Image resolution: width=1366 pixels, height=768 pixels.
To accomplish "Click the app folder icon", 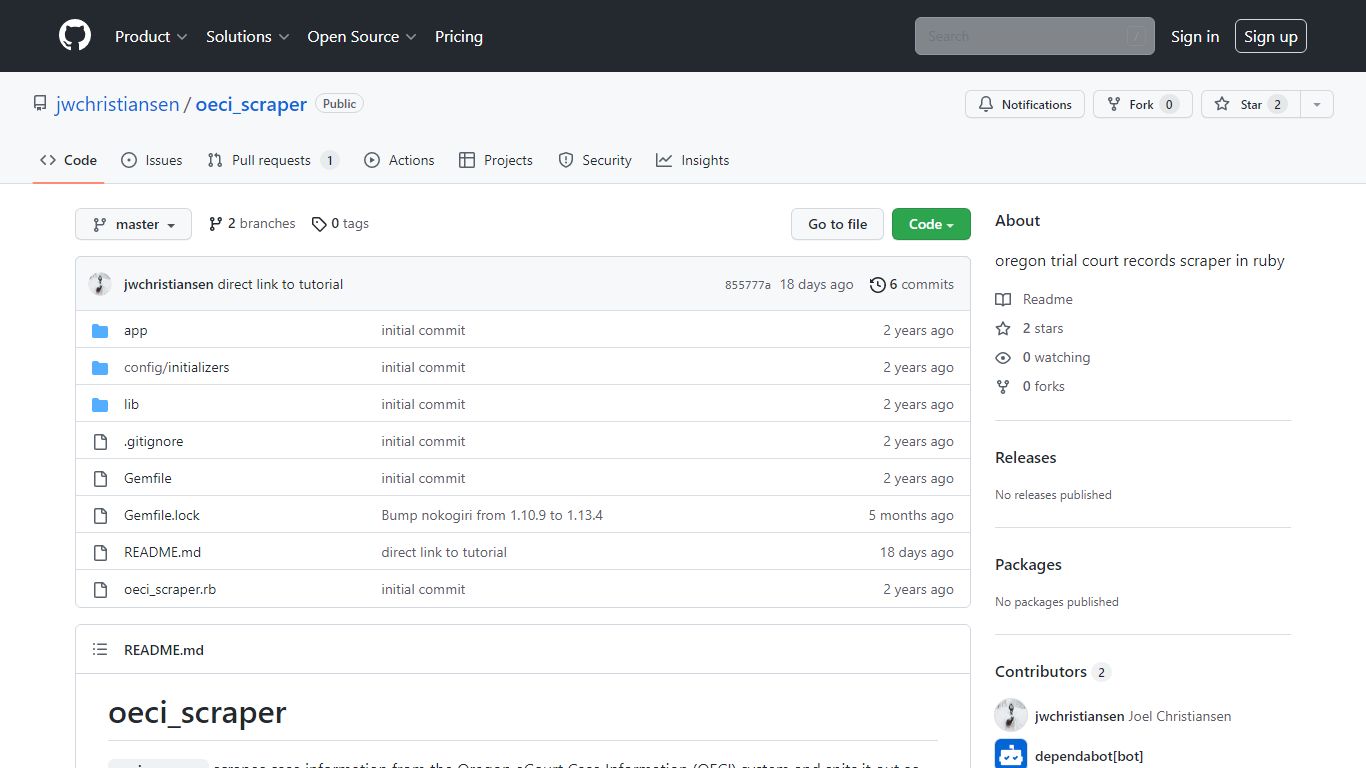I will [x=100, y=330].
